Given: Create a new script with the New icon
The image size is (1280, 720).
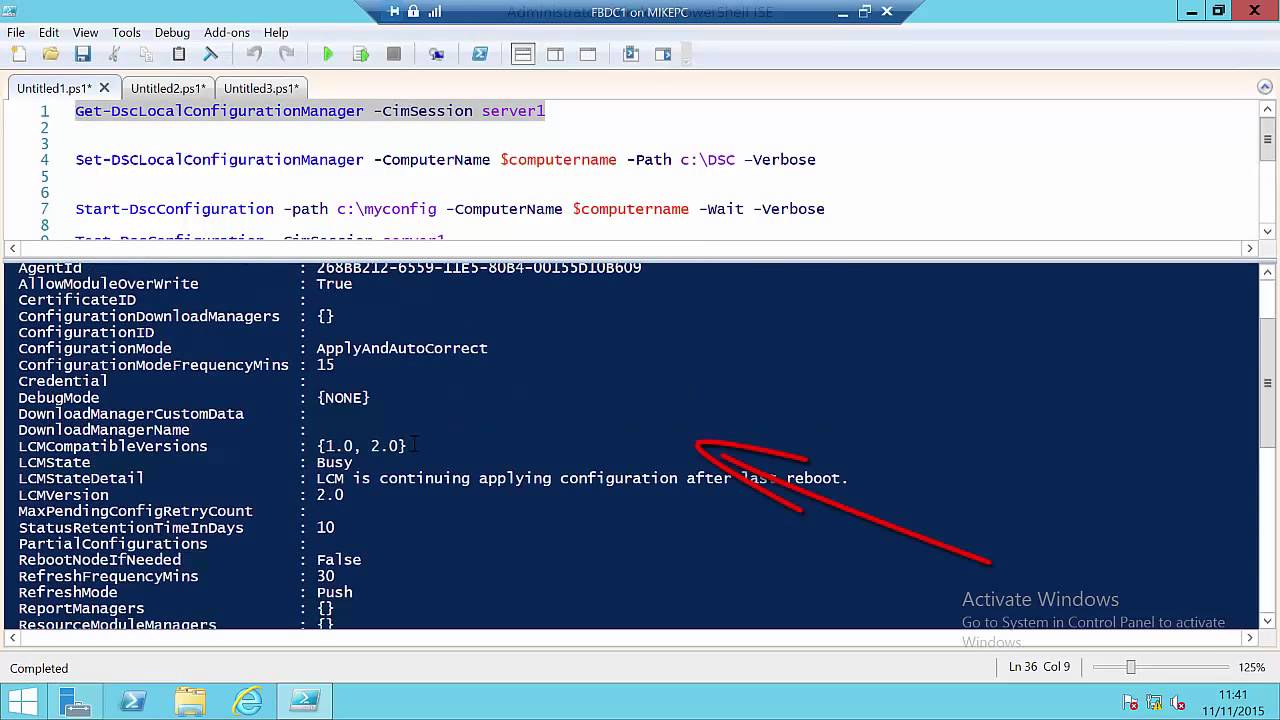Looking at the screenshot, I should pyautogui.click(x=18, y=54).
